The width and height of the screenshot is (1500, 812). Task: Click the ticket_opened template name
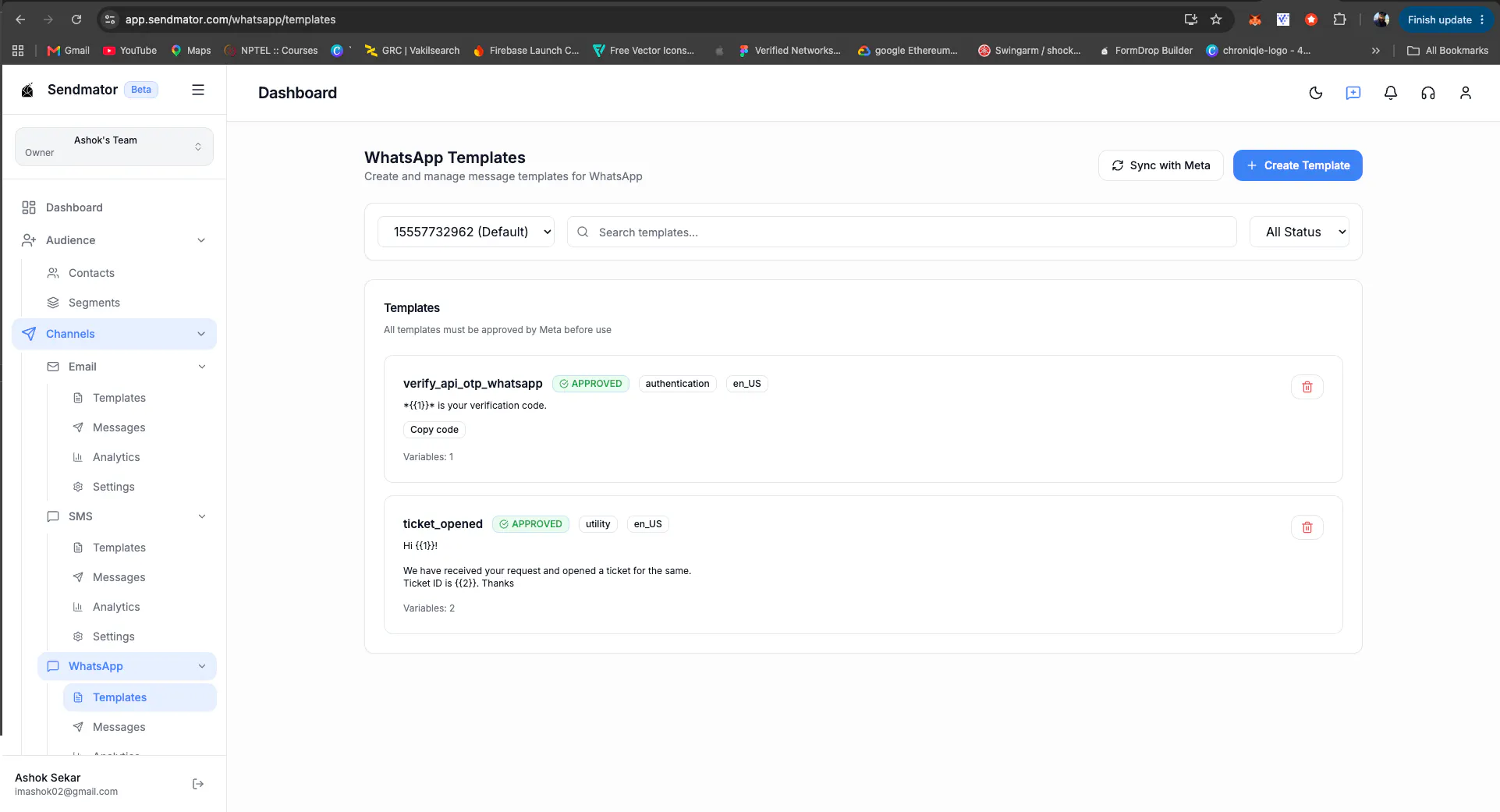(x=443, y=524)
